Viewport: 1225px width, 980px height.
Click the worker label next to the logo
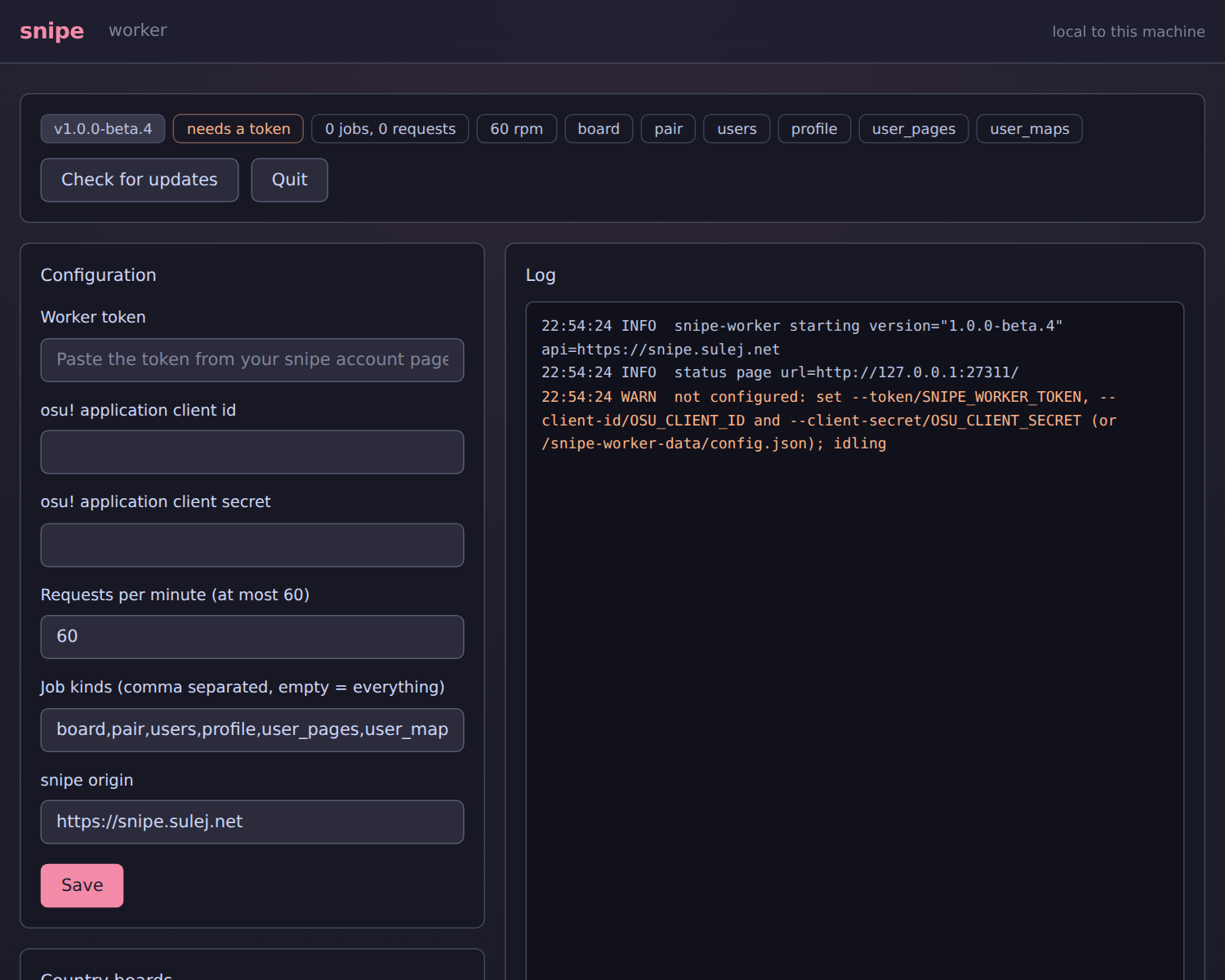click(137, 30)
